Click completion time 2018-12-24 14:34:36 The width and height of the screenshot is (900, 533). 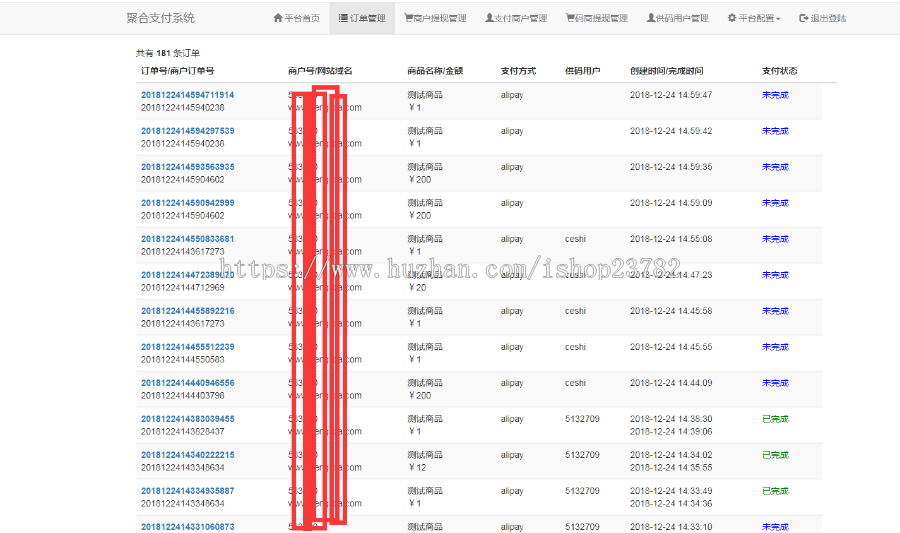pos(671,504)
